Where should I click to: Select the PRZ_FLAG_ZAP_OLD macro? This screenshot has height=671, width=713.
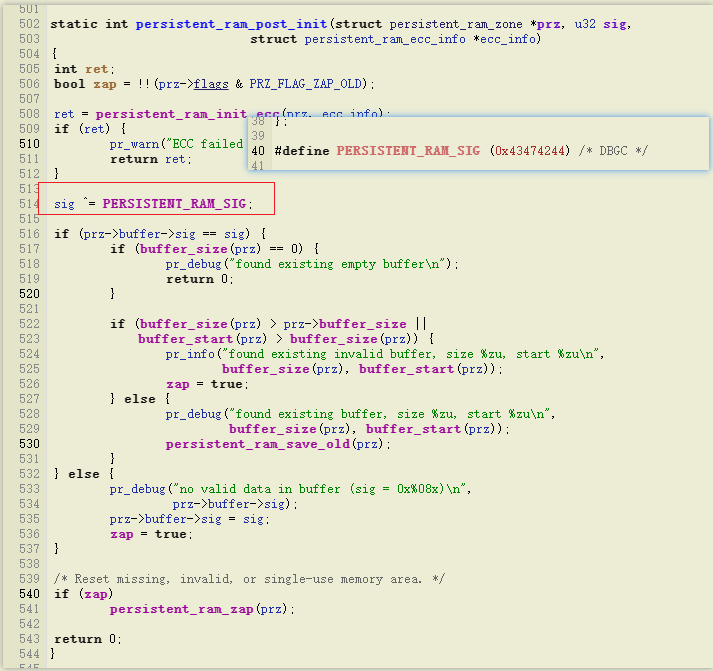tap(300, 84)
